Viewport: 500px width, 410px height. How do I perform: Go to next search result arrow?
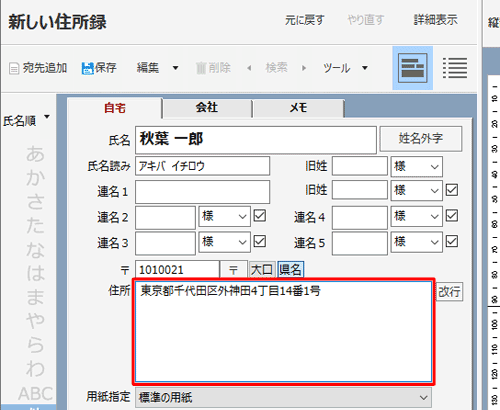304,68
